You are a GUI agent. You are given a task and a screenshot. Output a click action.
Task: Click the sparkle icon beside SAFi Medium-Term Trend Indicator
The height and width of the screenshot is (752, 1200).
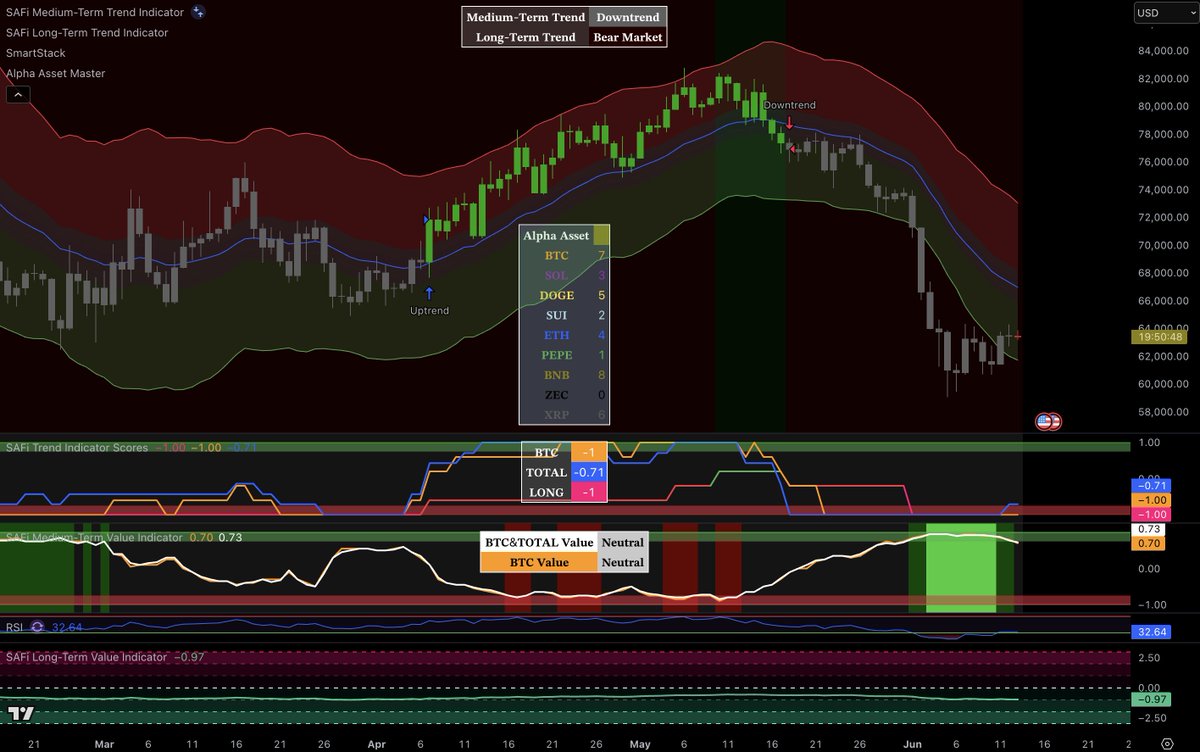(199, 12)
